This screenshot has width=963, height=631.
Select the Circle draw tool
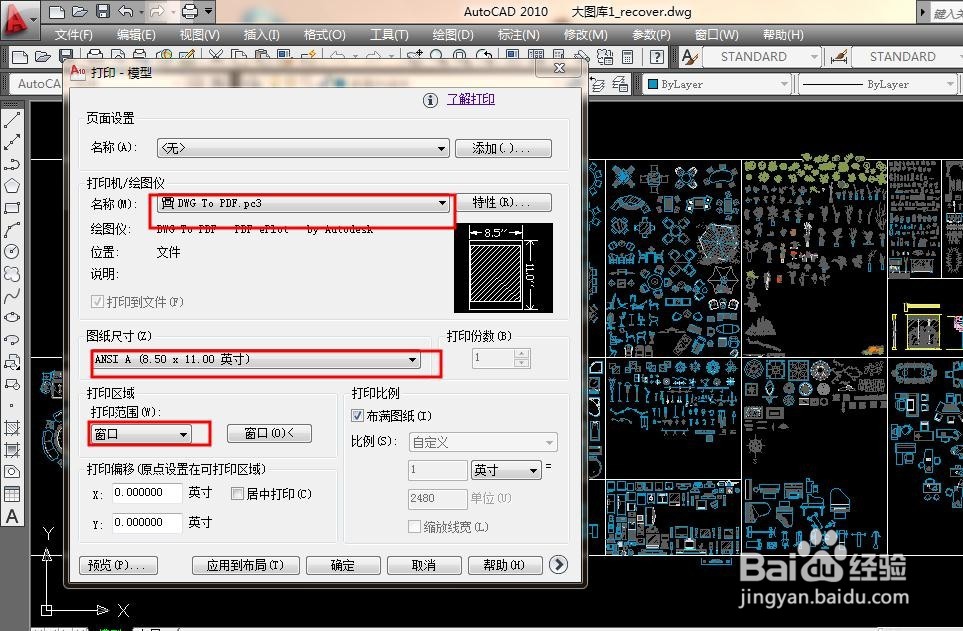click(12, 251)
